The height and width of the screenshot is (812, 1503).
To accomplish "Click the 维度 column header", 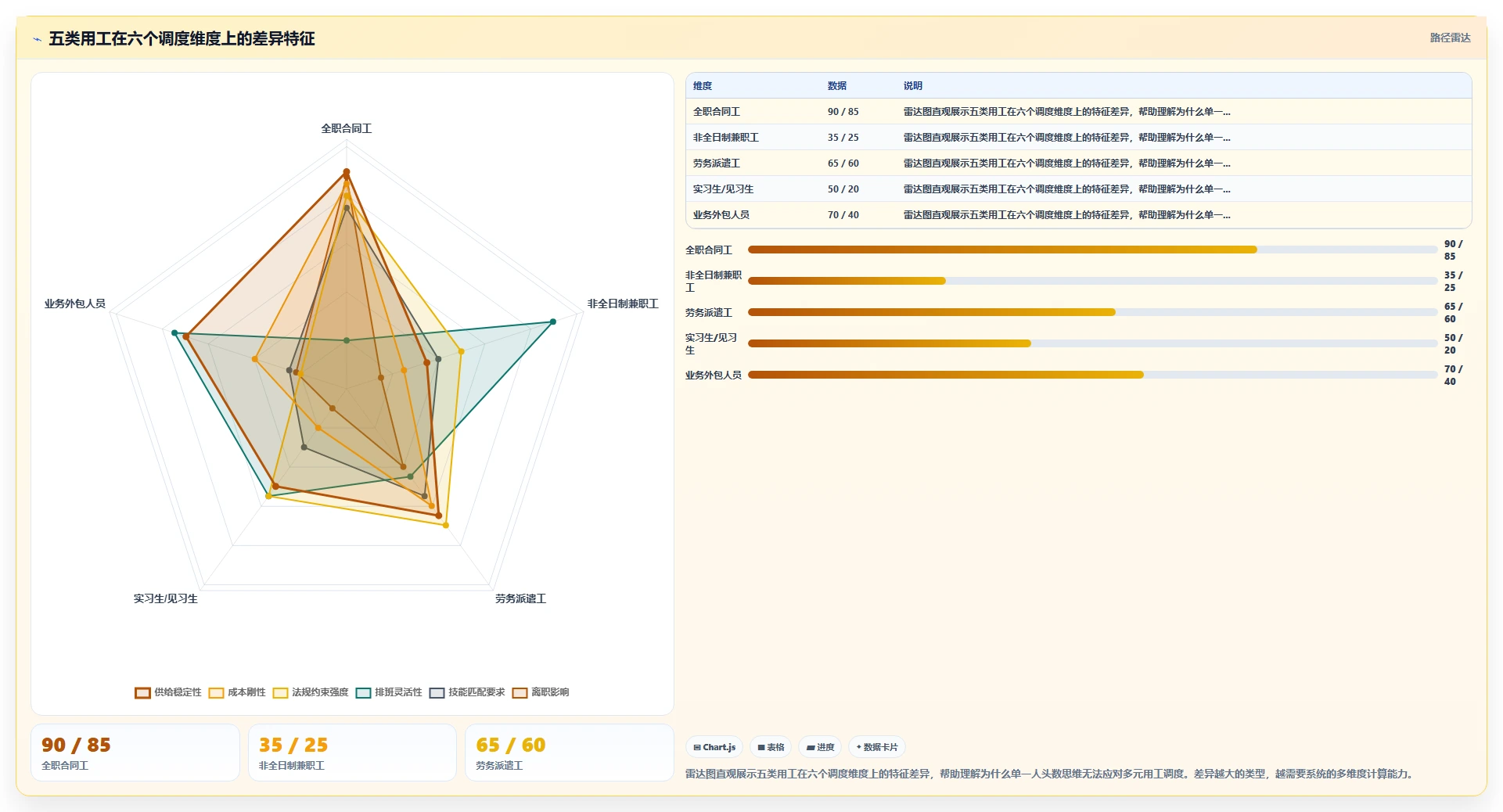I will pyautogui.click(x=702, y=86).
